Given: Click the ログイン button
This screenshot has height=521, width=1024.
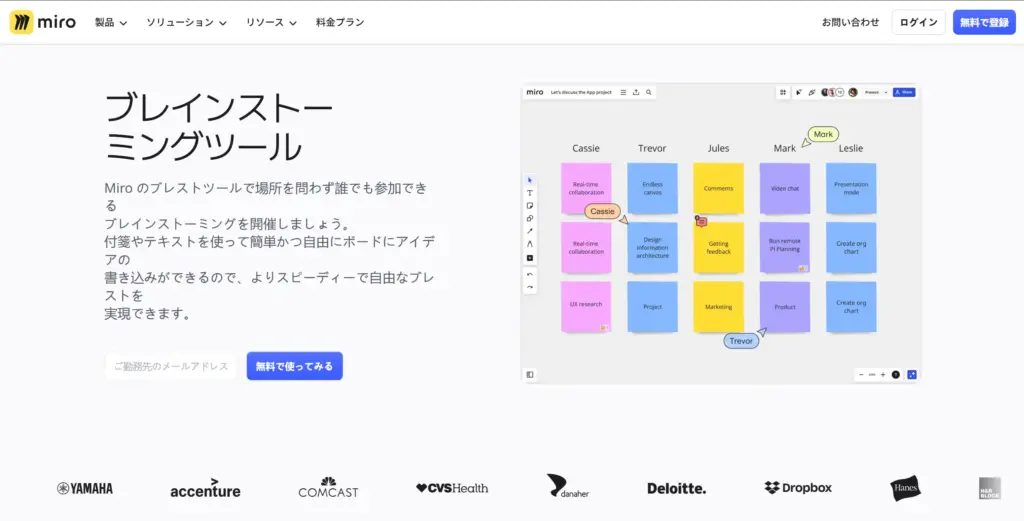Looking at the screenshot, I should (918, 22).
